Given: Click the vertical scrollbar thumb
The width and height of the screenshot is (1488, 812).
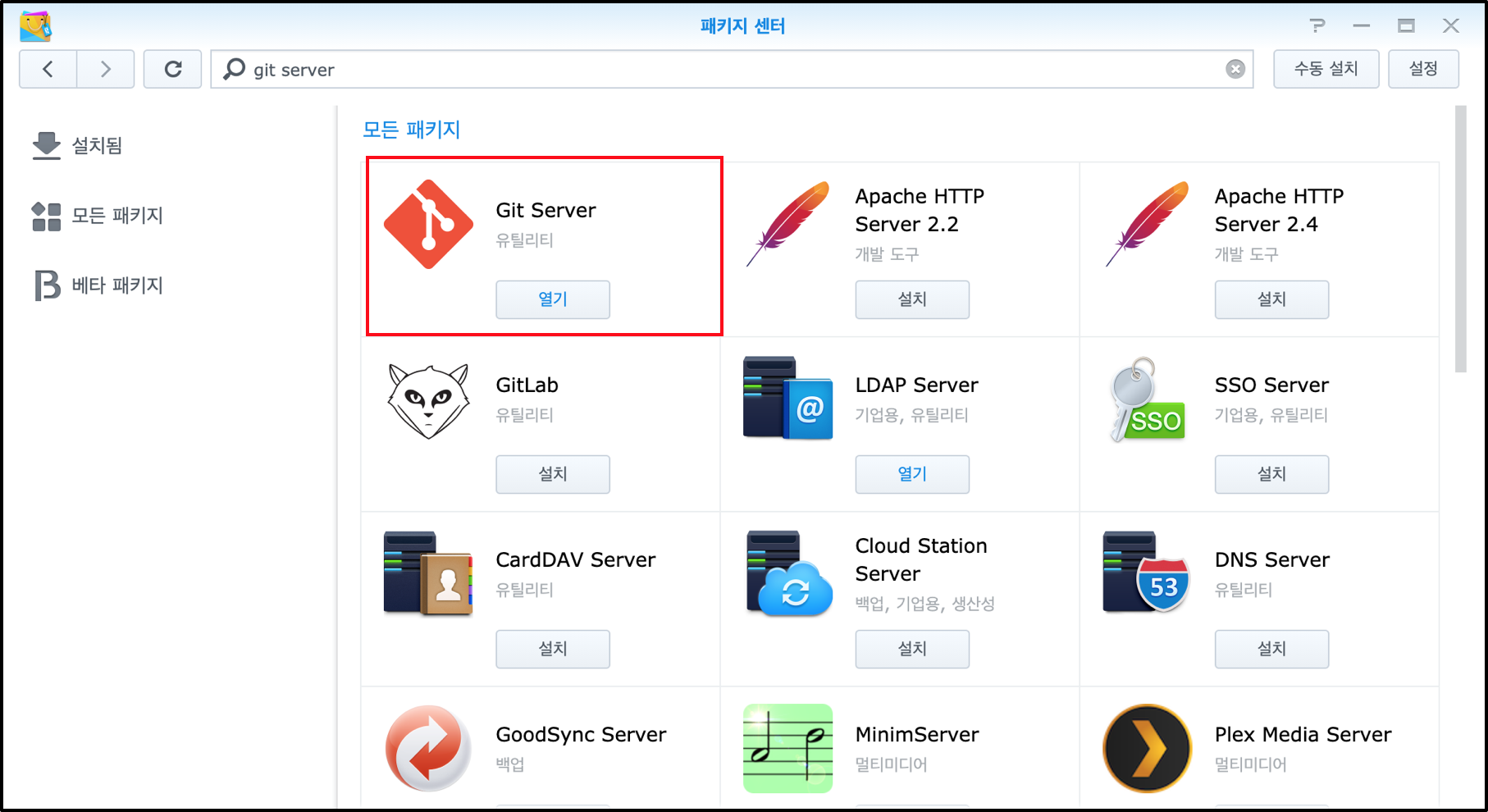Looking at the screenshot, I should pos(1460,239).
